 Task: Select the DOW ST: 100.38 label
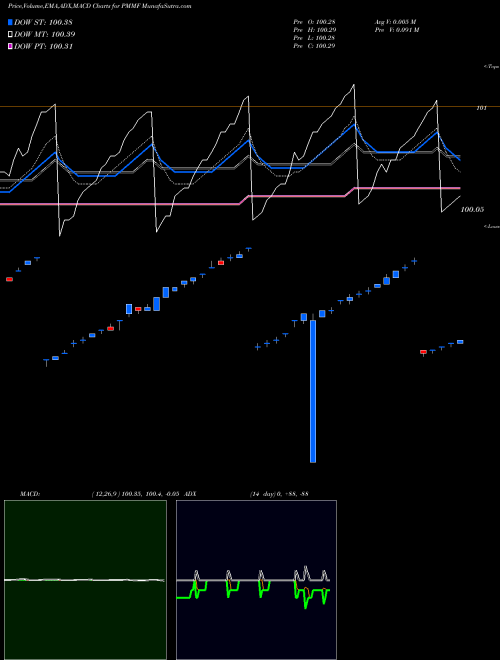44,22
